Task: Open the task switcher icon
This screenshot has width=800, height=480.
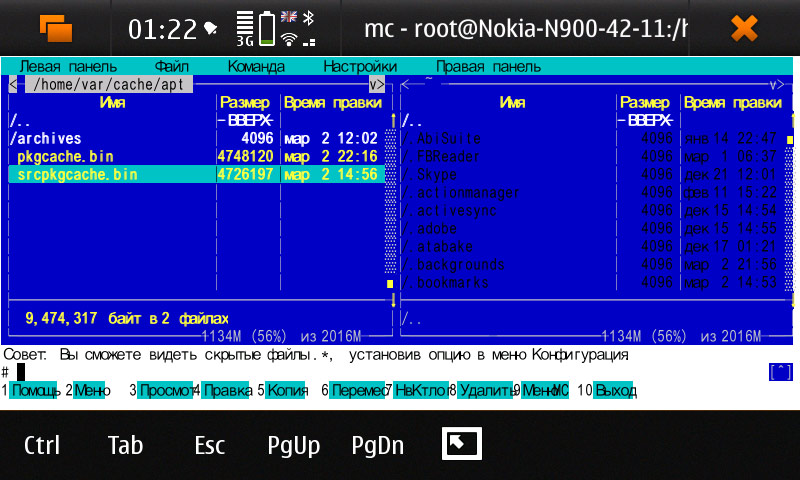Action: (56, 28)
